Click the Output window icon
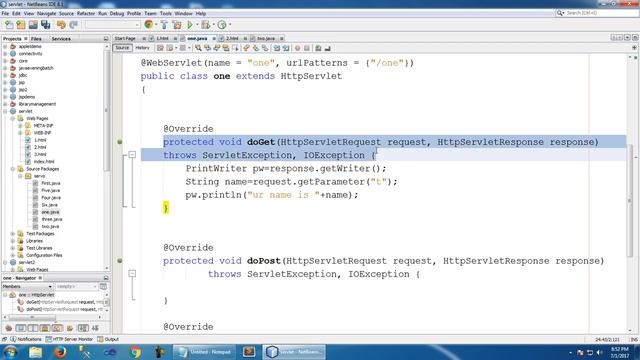Image resolution: width=640 pixels, height=360 pixels. [100, 339]
